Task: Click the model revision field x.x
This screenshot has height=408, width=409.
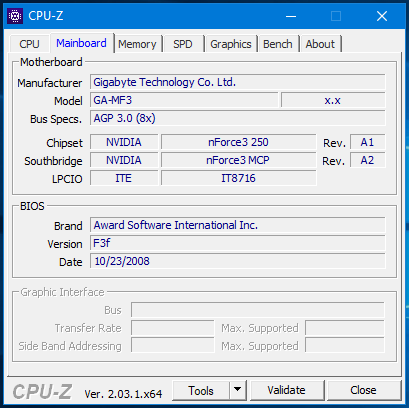Action: tap(333, 100)
